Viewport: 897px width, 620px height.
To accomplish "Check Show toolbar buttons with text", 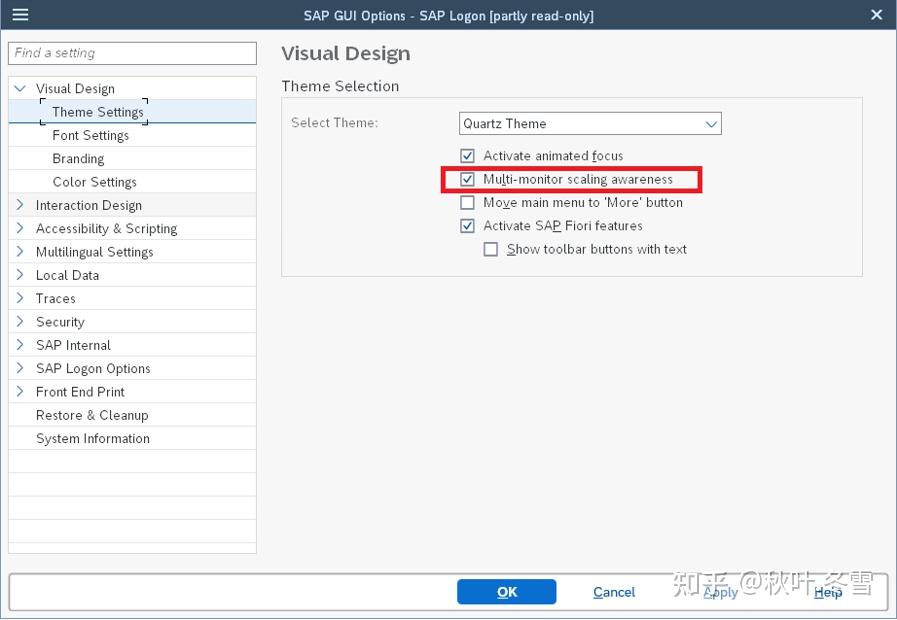I will tap(491, 249).
